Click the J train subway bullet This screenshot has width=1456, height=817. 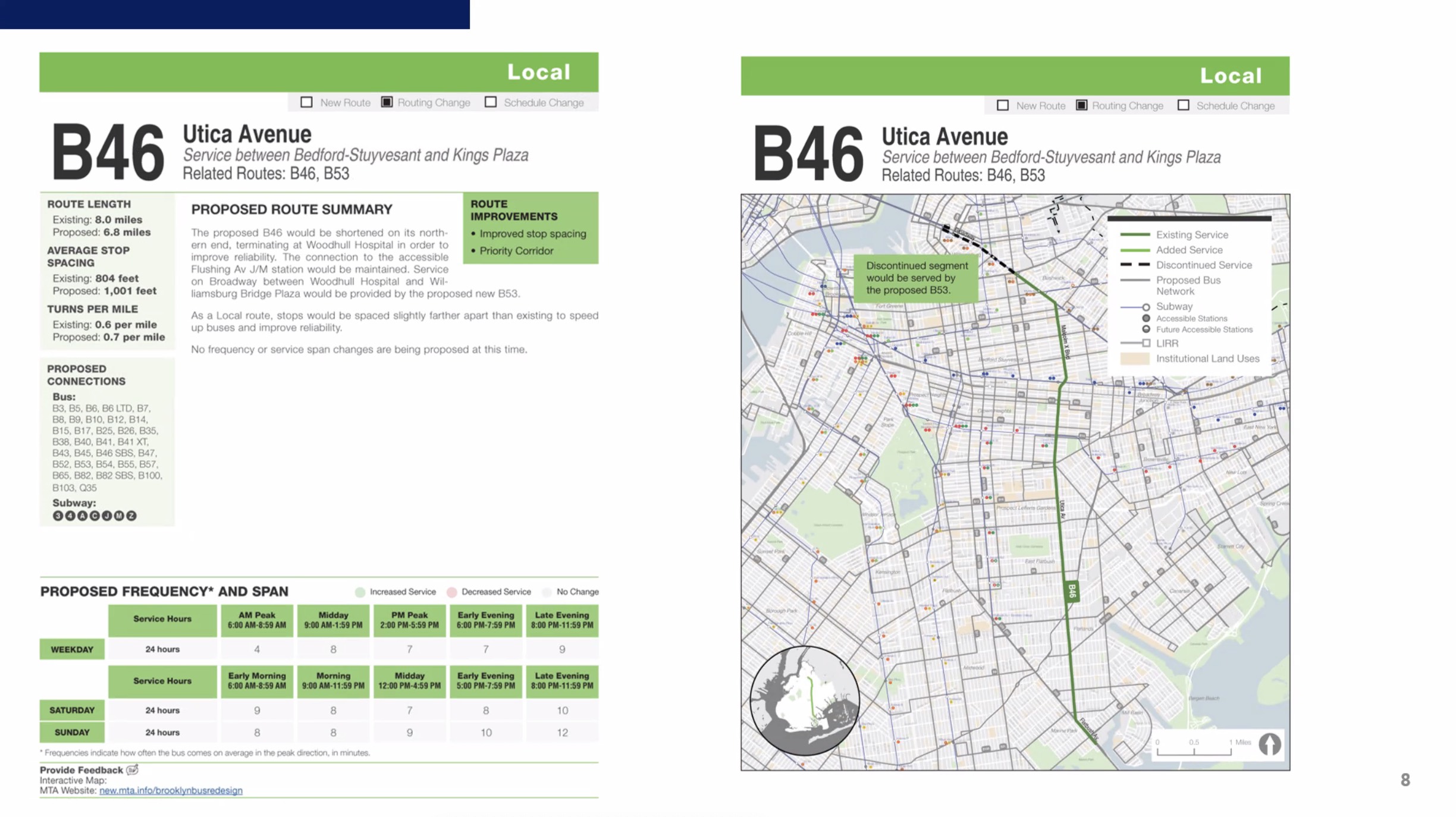point(107,516)
